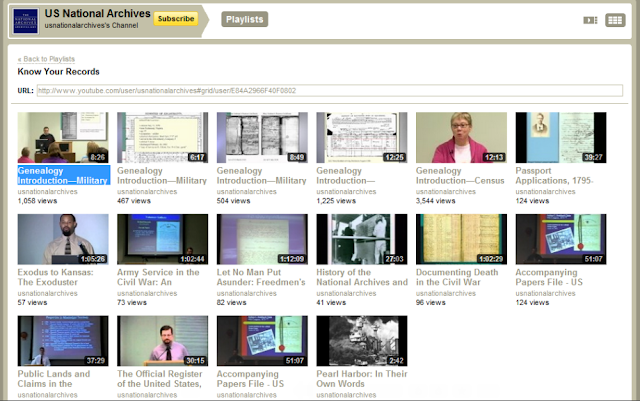Open History of the National Archives title

[x=362, y=277]
